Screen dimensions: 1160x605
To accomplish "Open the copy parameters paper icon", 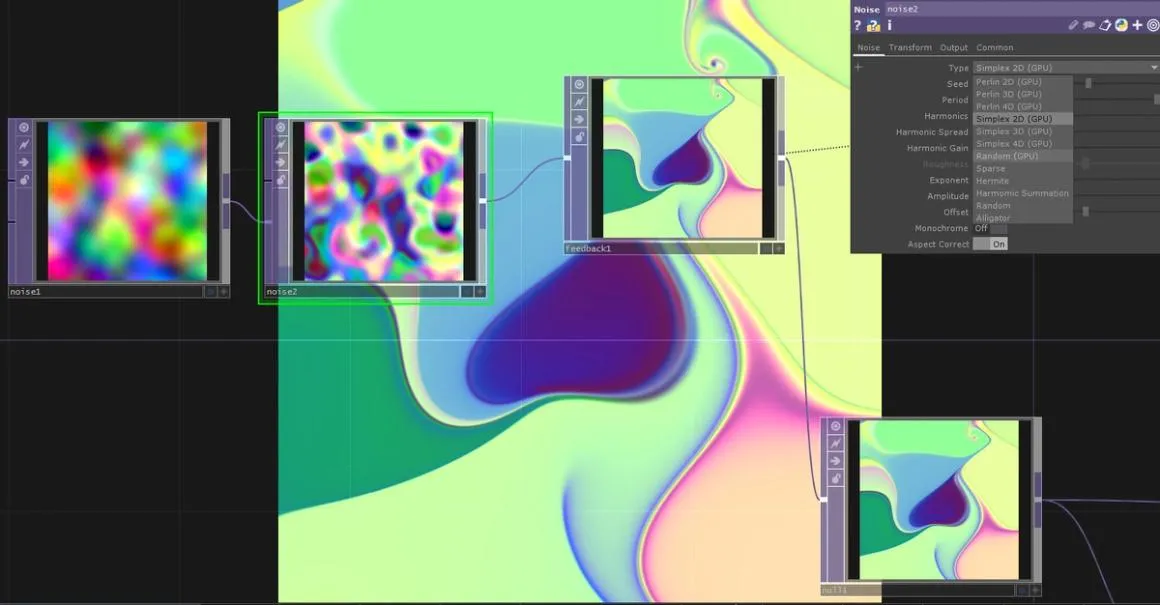I will (1105, 25).
